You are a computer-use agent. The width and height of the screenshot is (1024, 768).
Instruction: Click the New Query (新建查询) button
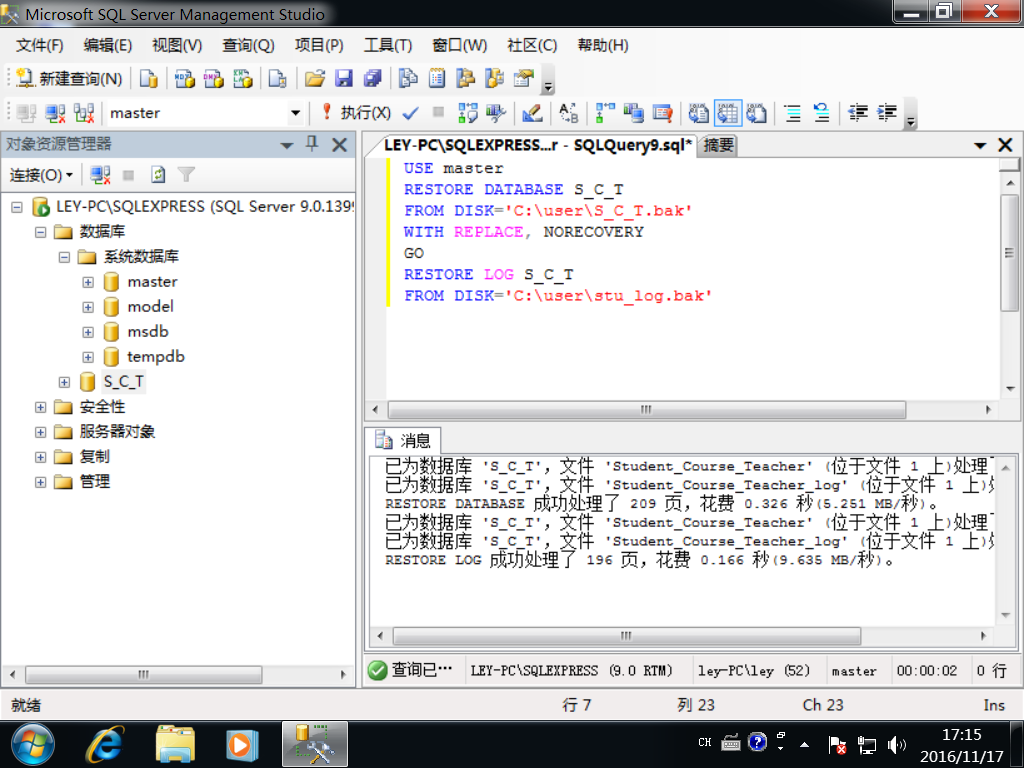pyautogui.click(x=69, y=78)
